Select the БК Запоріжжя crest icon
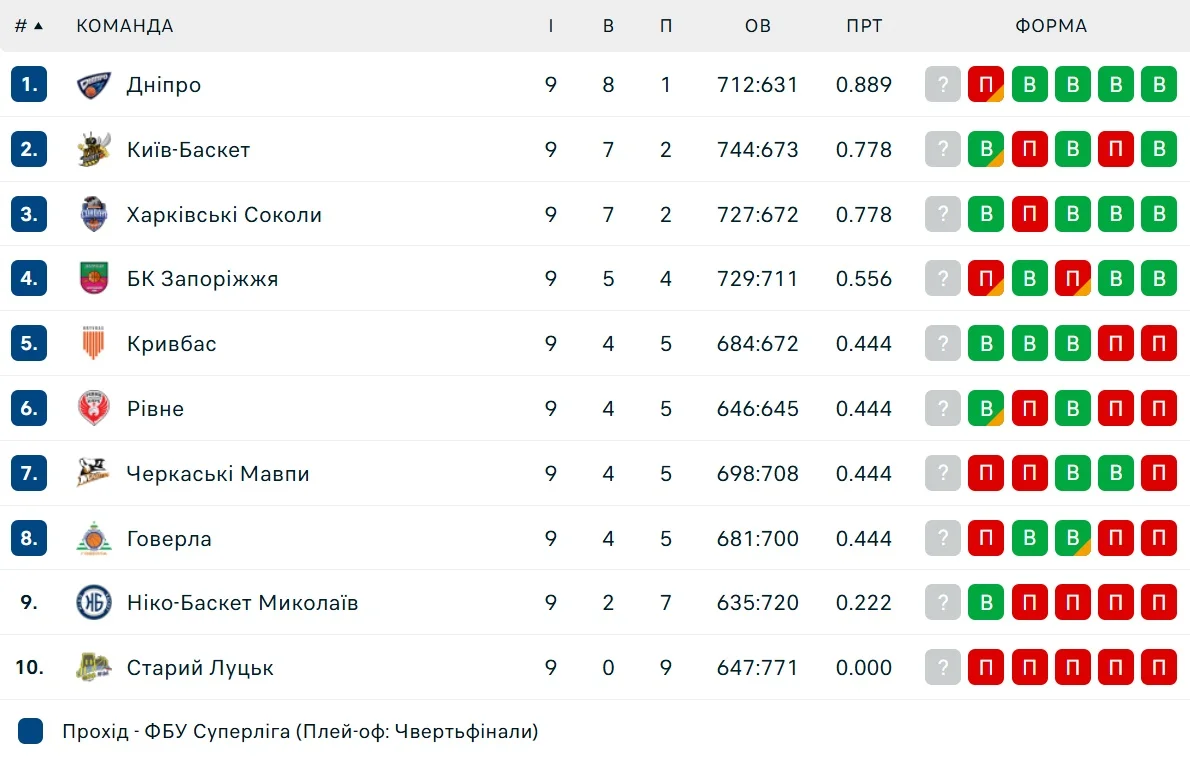Image resolution: width=1190 pixels, height=761 pixels. pos(94,279)
